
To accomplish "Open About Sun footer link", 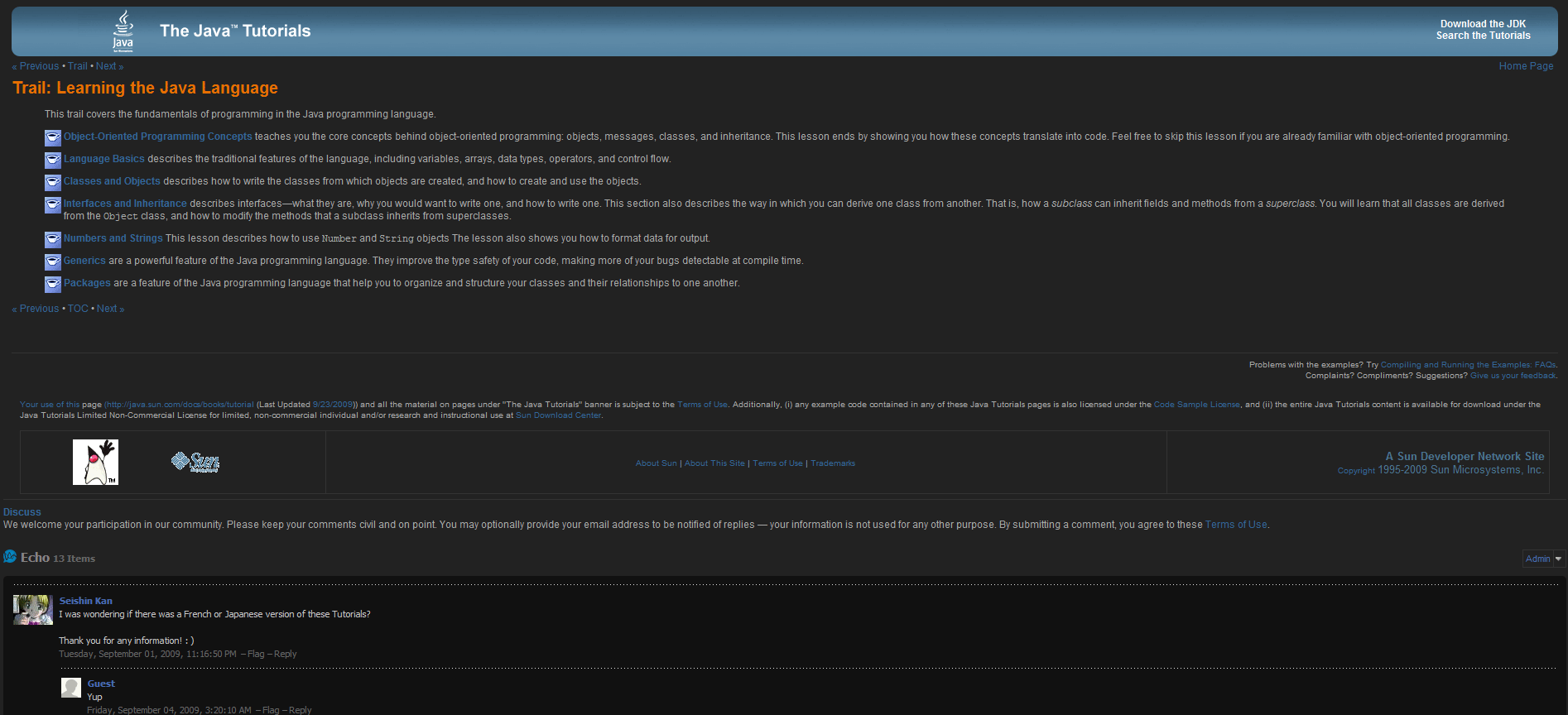I will tap(656, 463).
